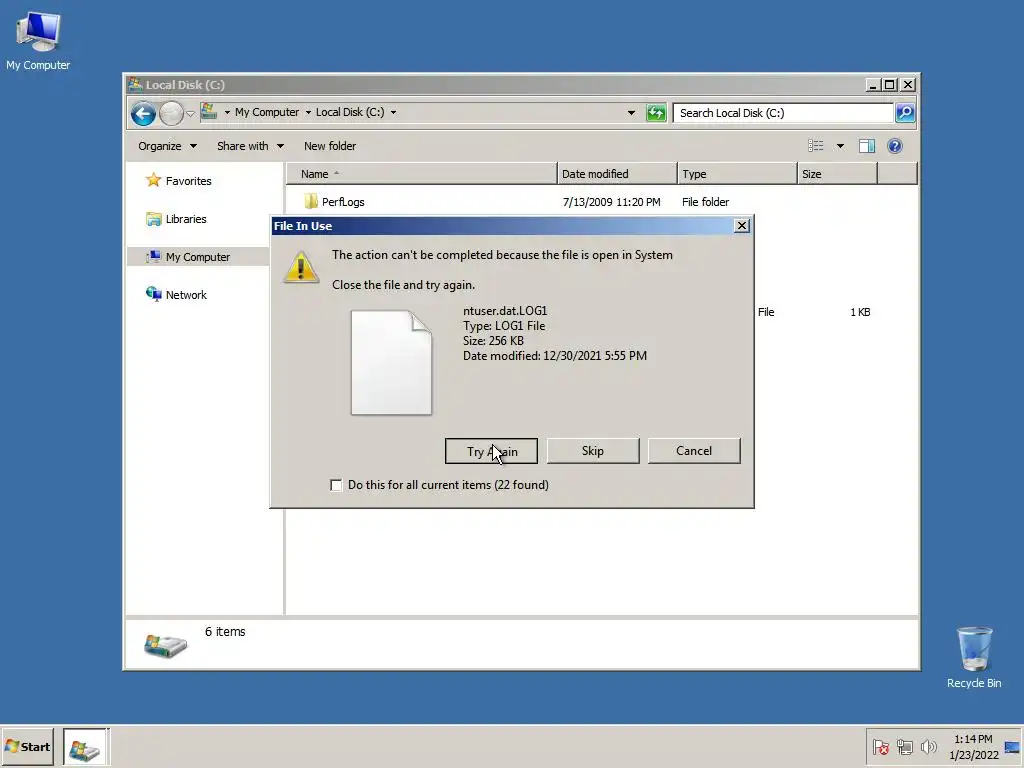Click the Cancel button in the dialog

click(694, 451)
